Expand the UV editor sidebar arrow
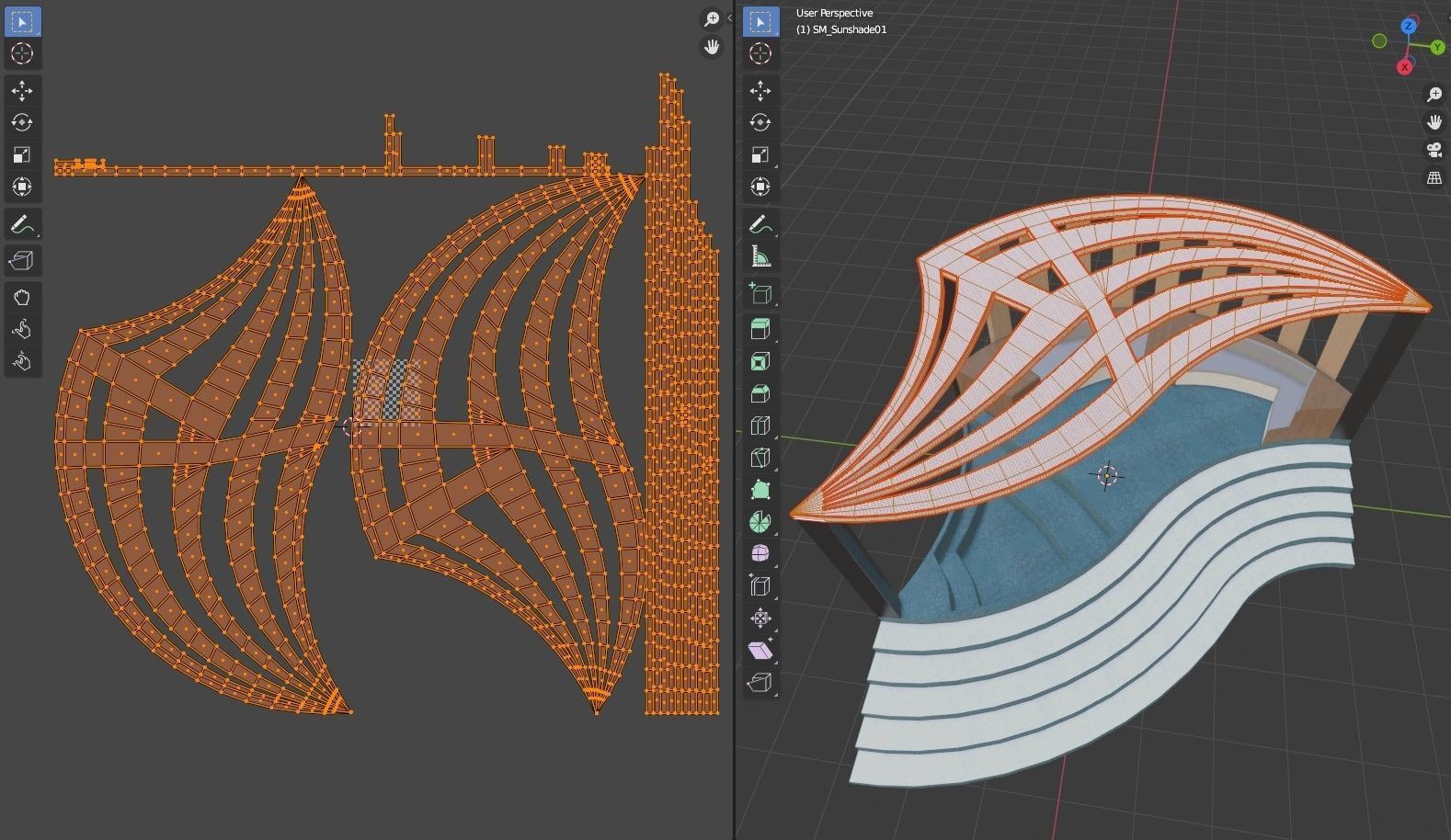This screenshot has height=840, width=1451. (x=729, y=18)
